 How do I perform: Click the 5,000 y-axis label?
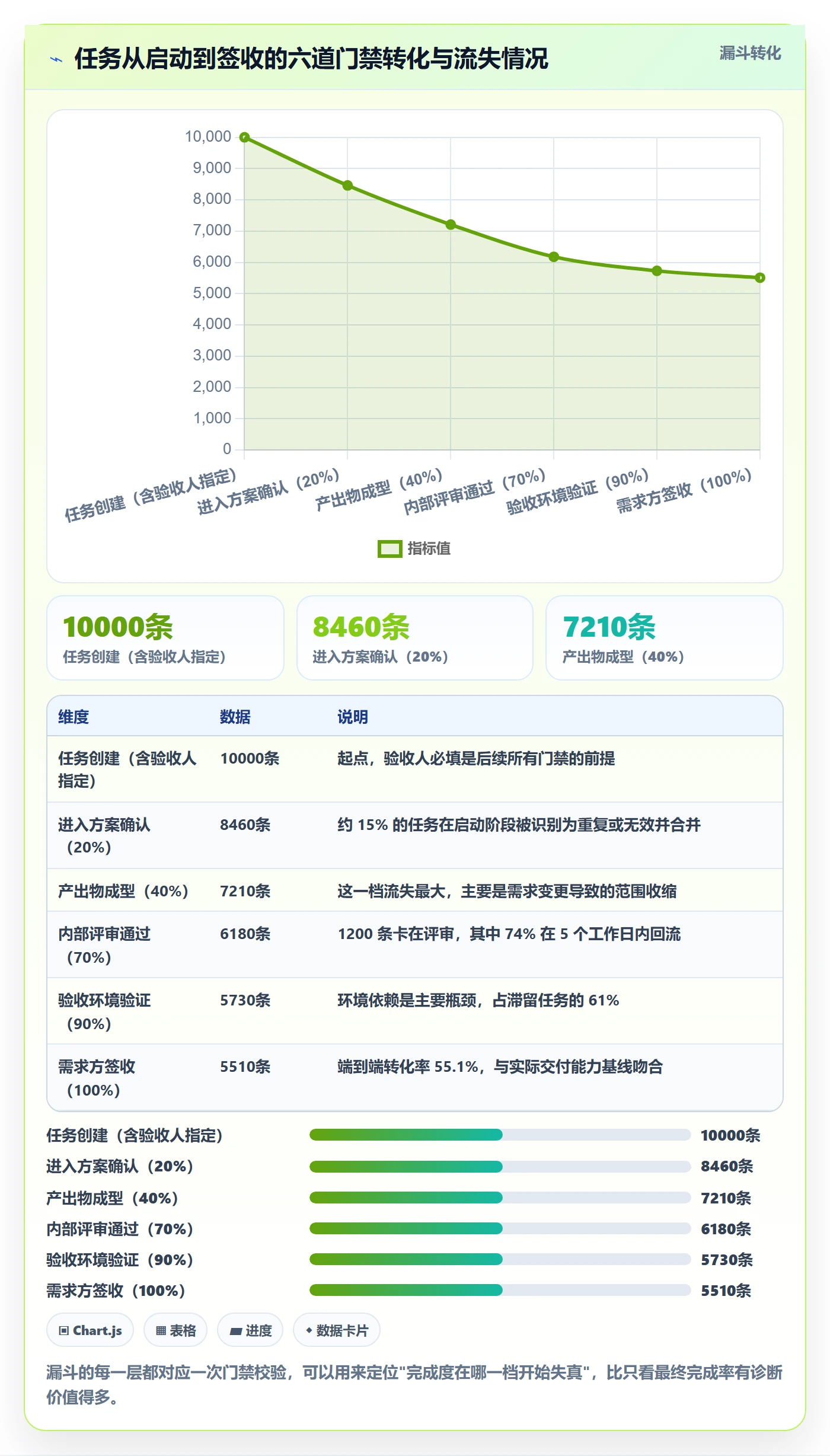click(212, 293)
